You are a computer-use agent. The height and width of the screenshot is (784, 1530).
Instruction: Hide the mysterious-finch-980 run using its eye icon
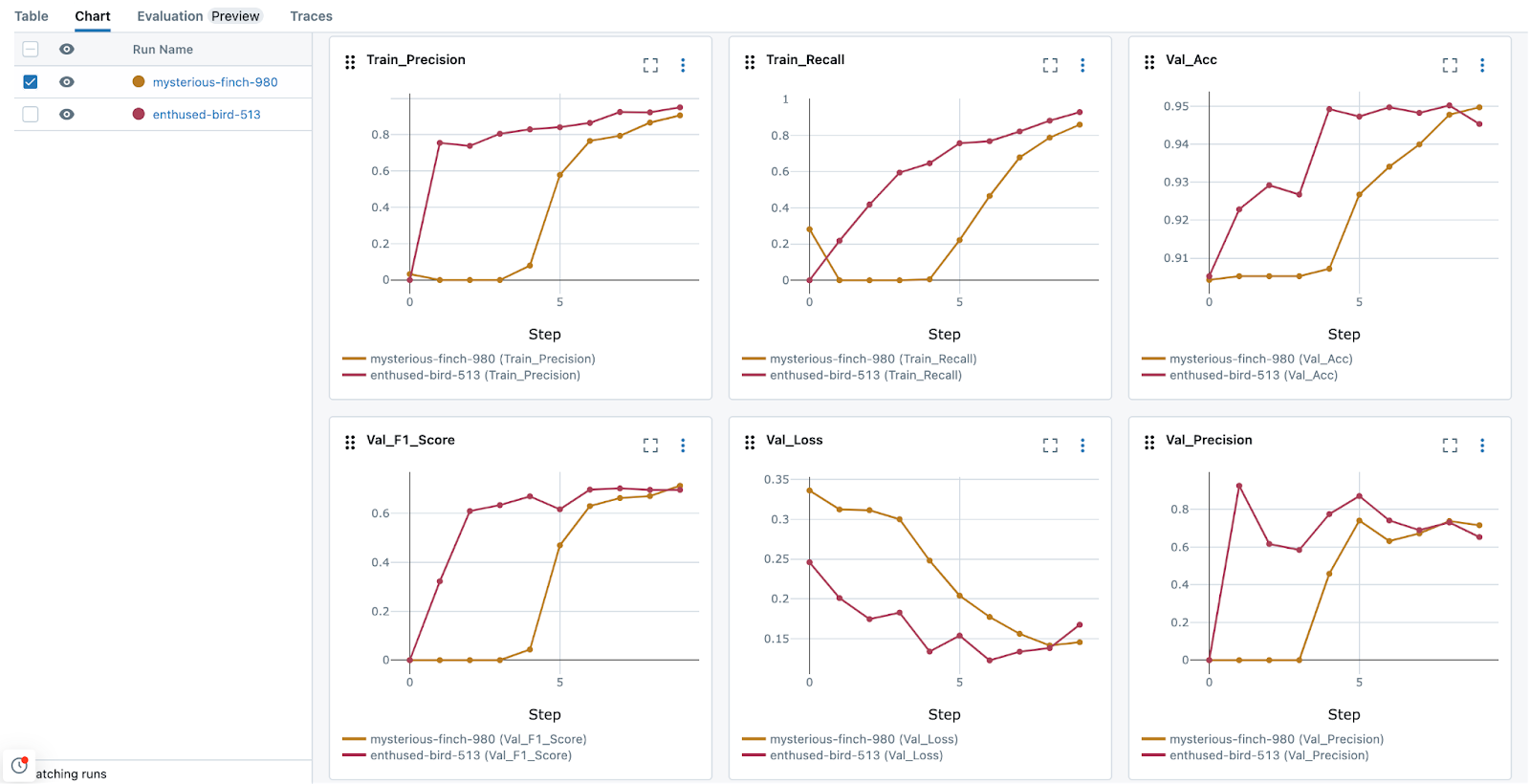pyautogui.click(x=66, y=81)
